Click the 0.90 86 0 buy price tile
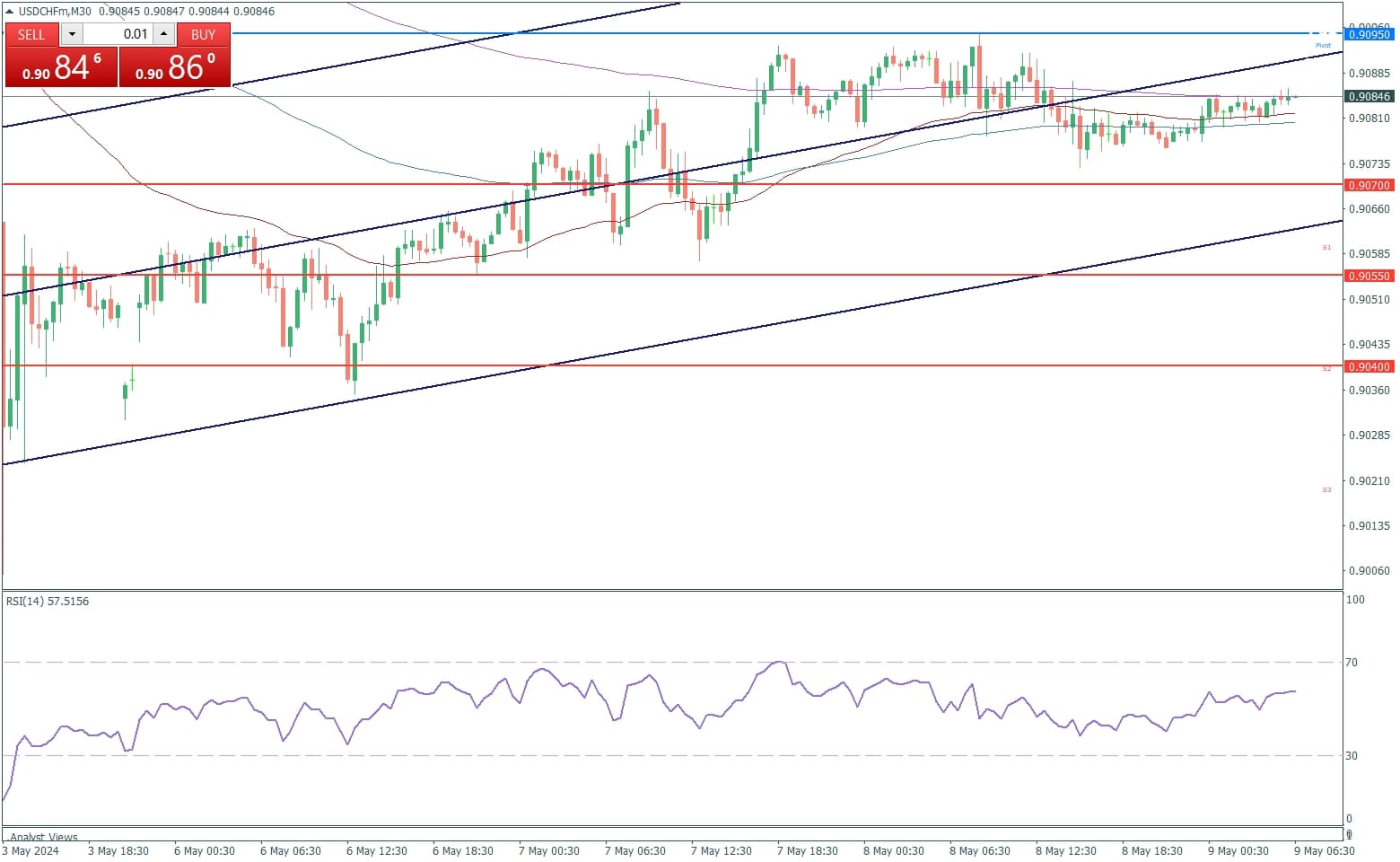The image size is (1400, 862). (x=174, y=67)
